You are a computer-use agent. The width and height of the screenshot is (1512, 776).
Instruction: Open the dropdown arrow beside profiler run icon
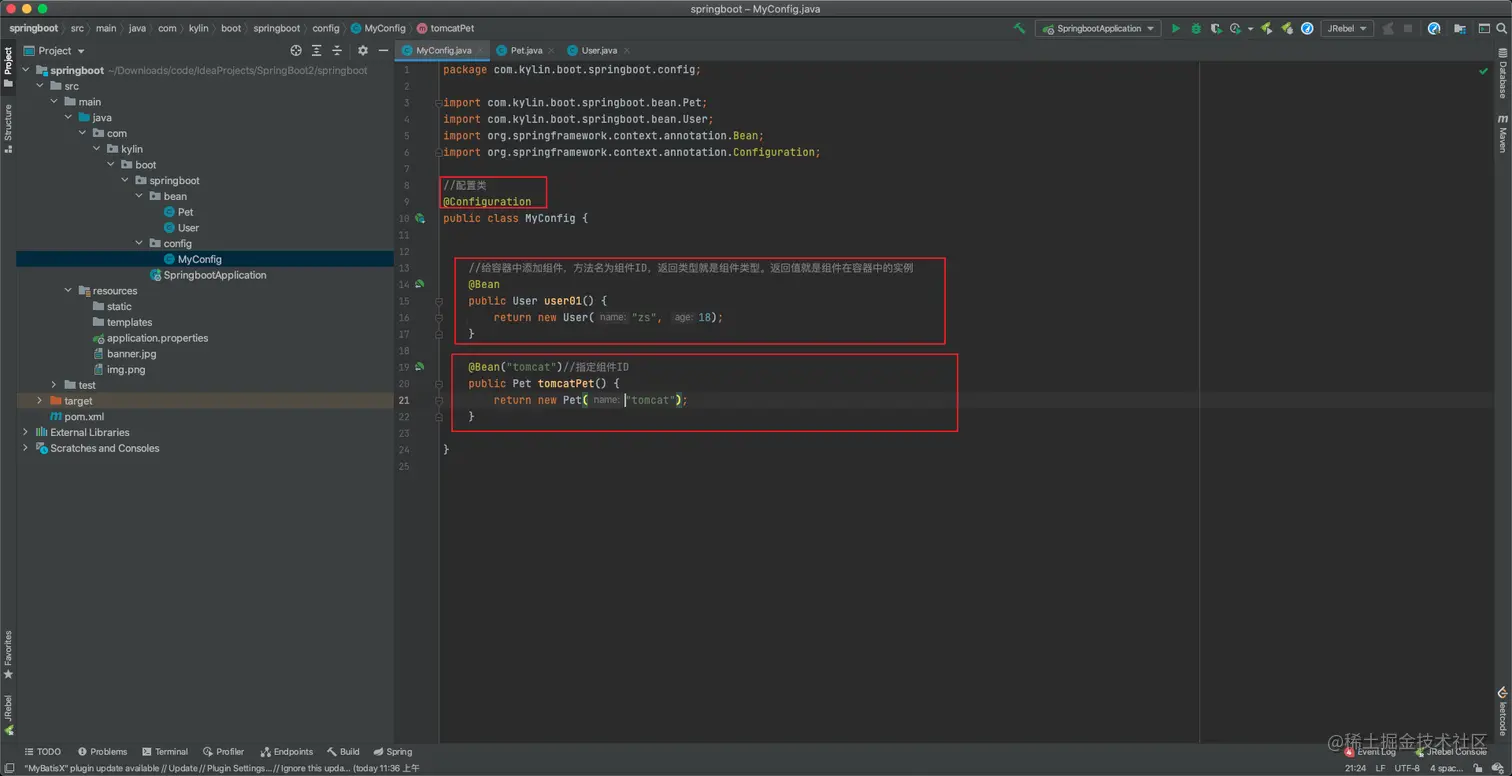click(1250, 29)
